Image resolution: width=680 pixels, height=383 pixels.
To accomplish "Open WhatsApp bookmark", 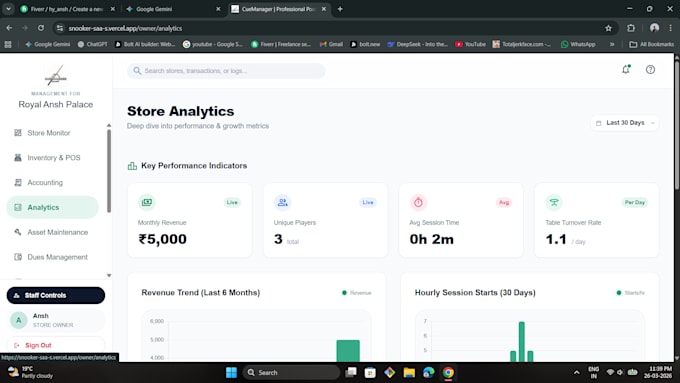I will [578, 44].
